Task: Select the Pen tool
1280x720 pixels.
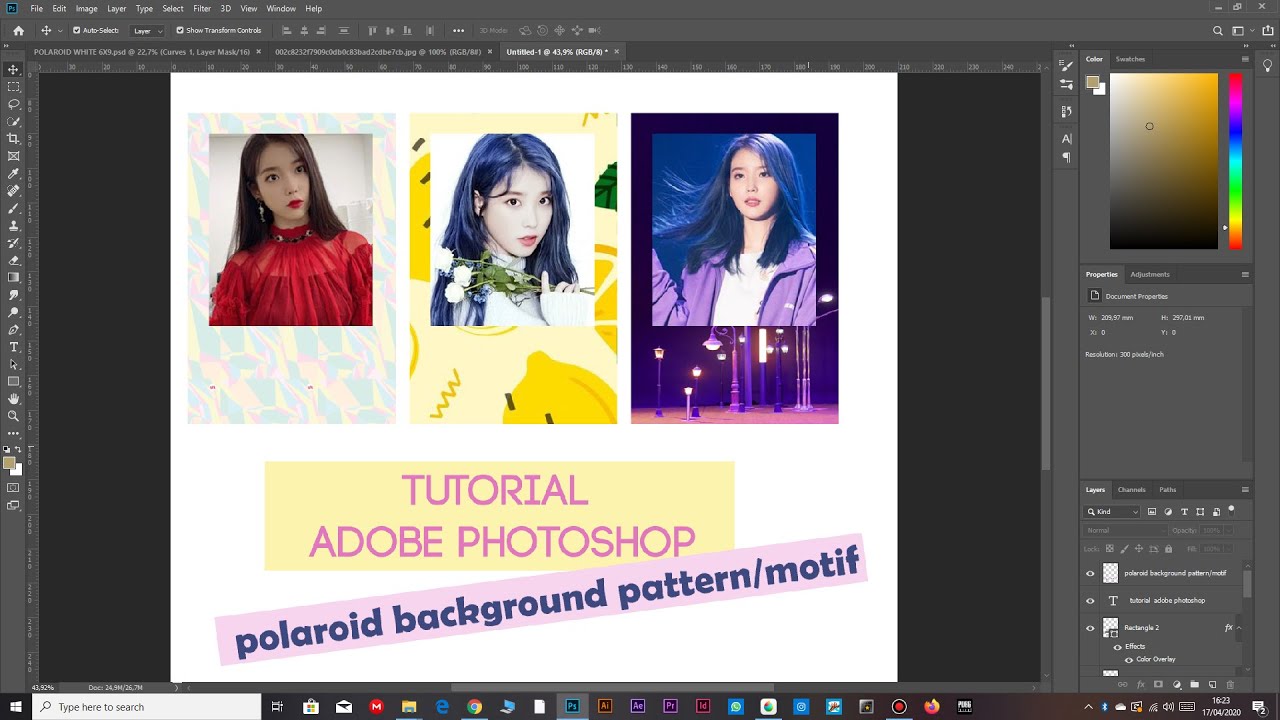Action: [x=13, y=329]
